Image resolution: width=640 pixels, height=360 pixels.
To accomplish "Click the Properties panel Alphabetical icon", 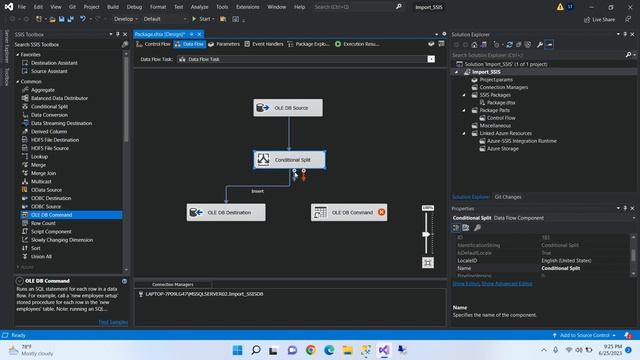I will pos(466,228).
